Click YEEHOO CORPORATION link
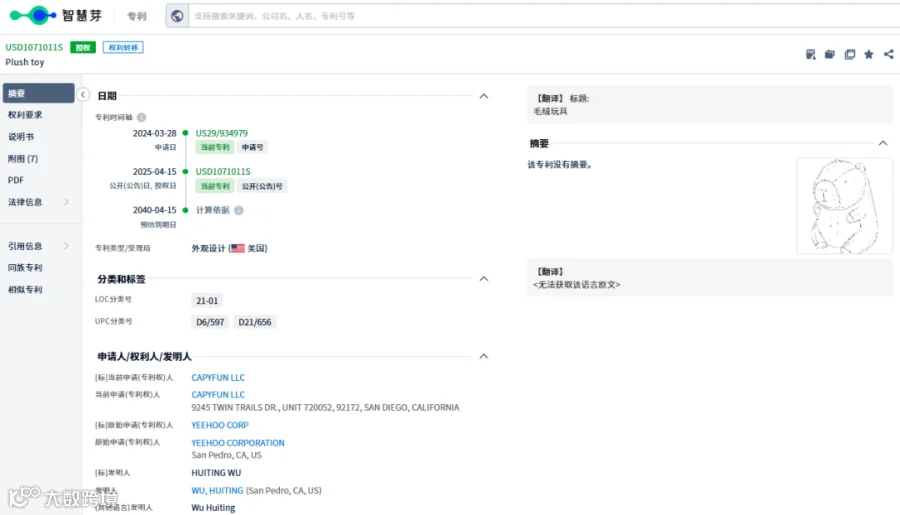 238,443
